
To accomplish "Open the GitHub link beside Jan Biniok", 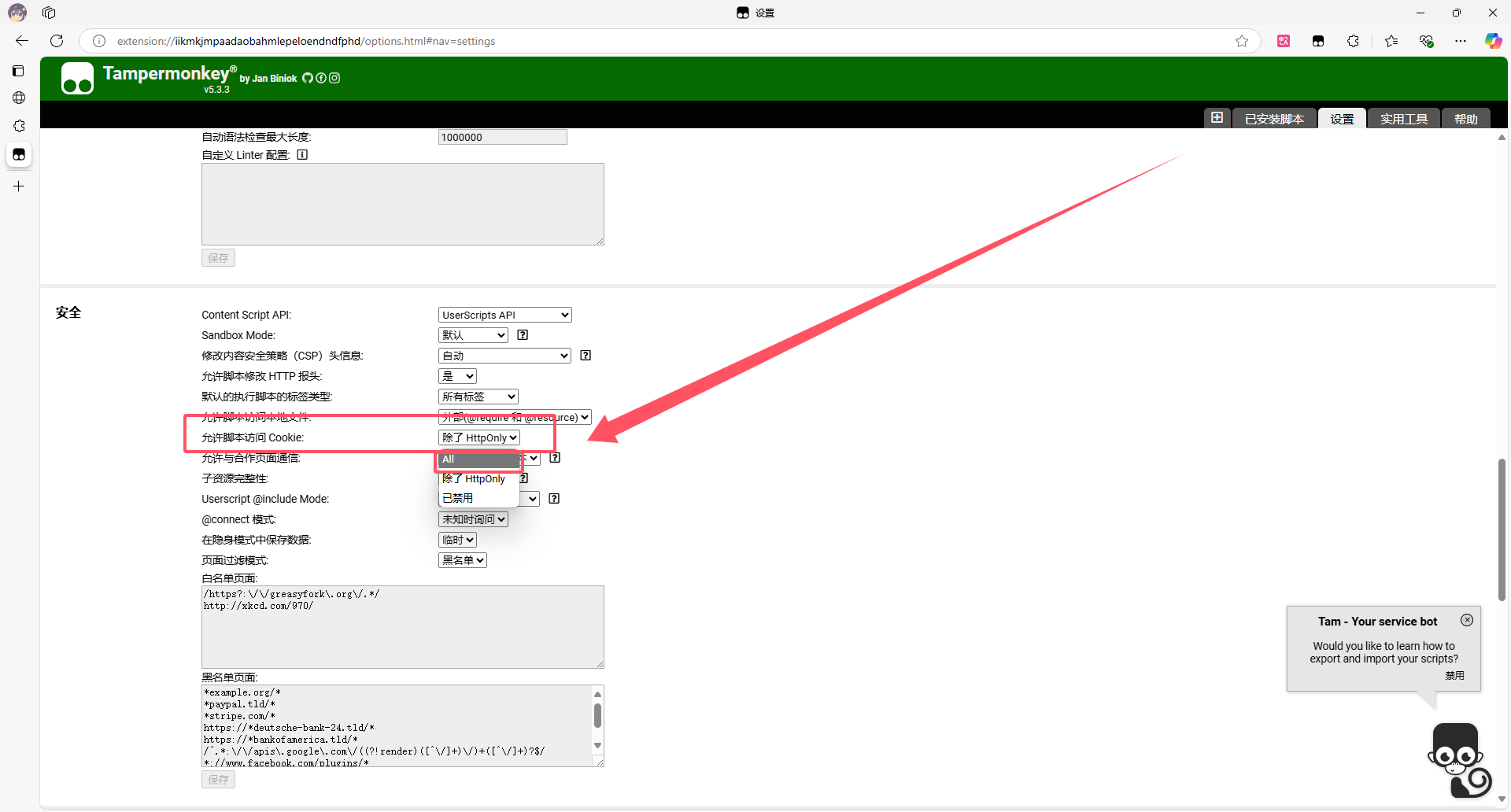I will 308,78.
